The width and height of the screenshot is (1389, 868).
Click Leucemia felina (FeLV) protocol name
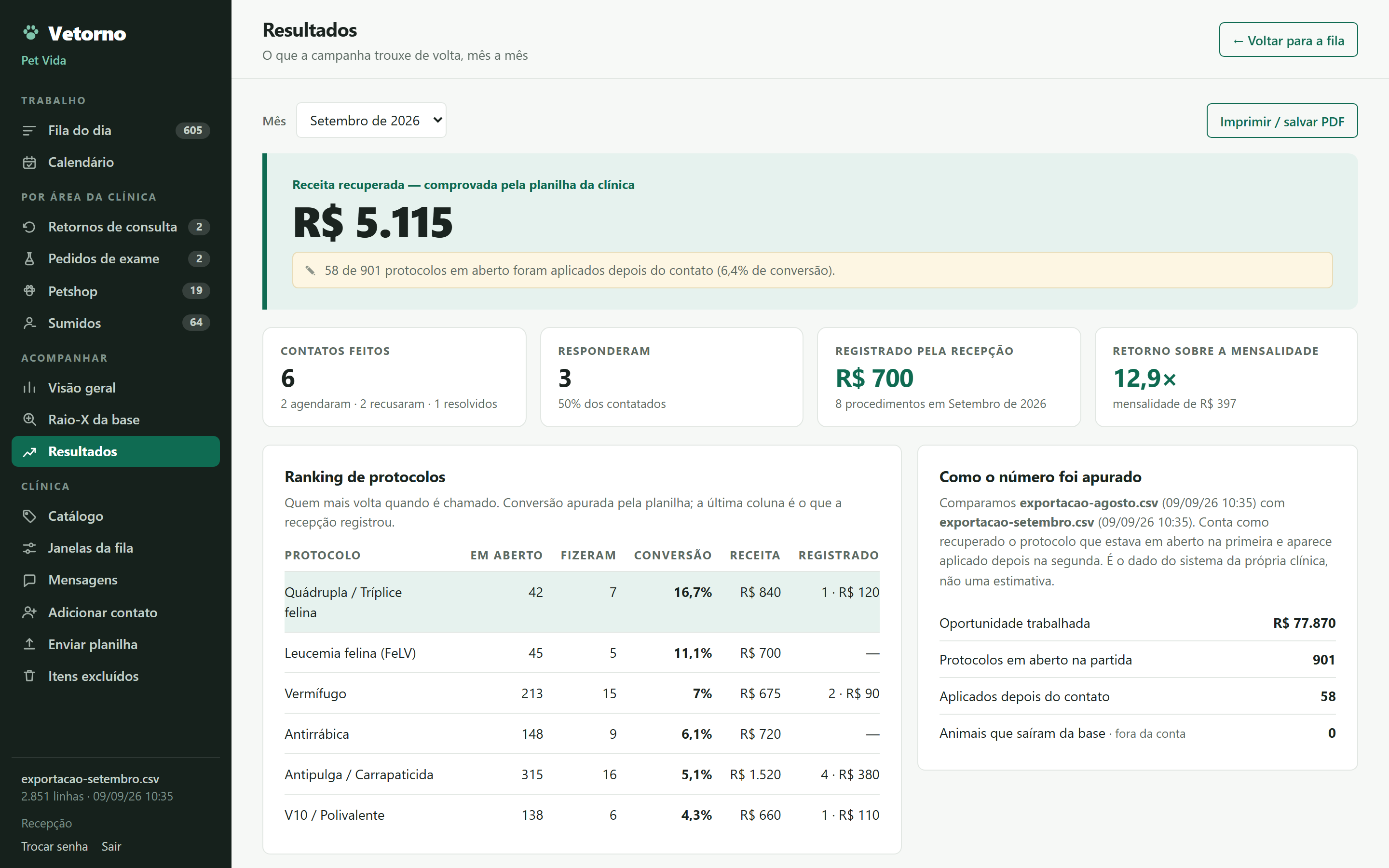point(350,653)
